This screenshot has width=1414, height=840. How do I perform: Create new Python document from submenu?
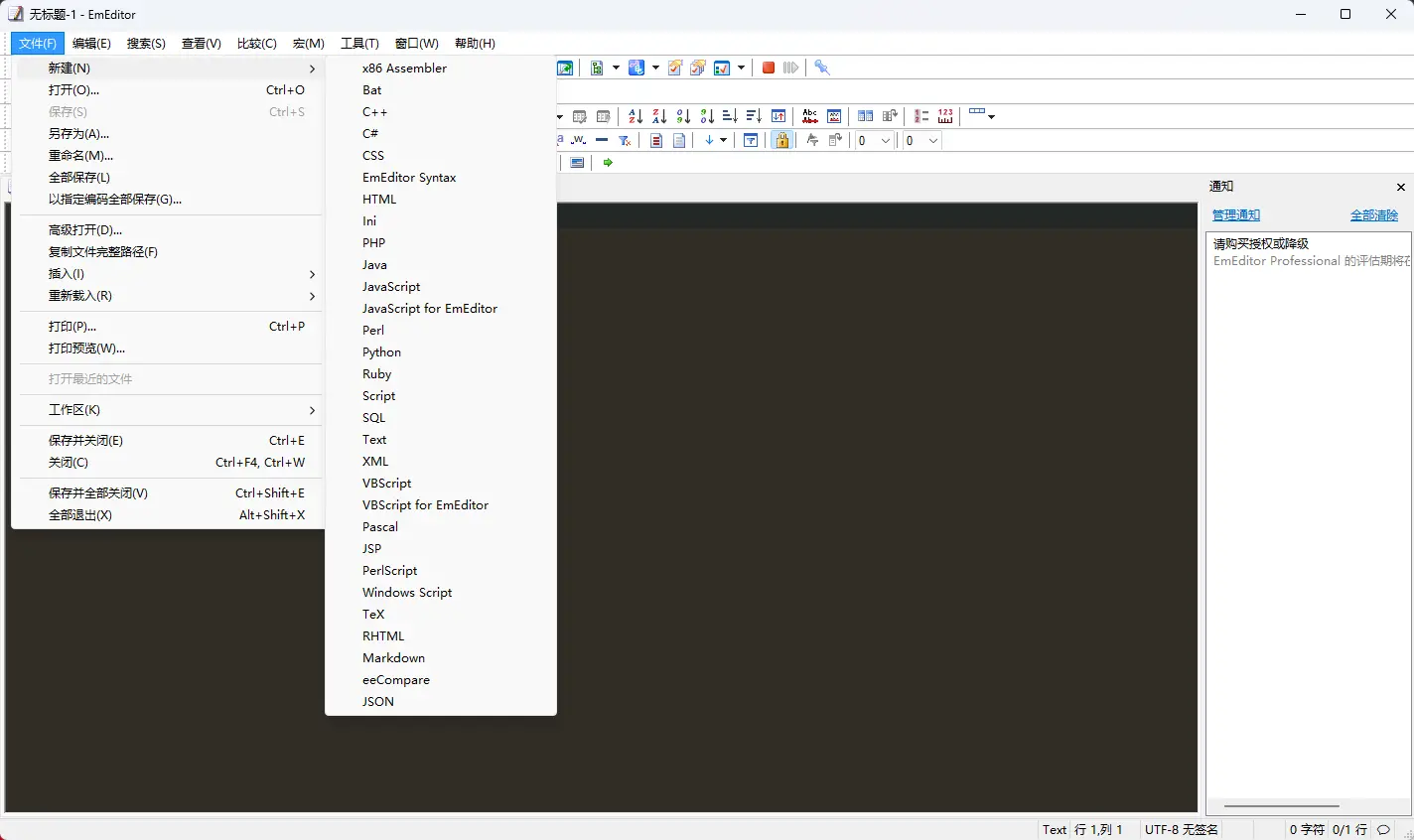click(x=441, y=352)
